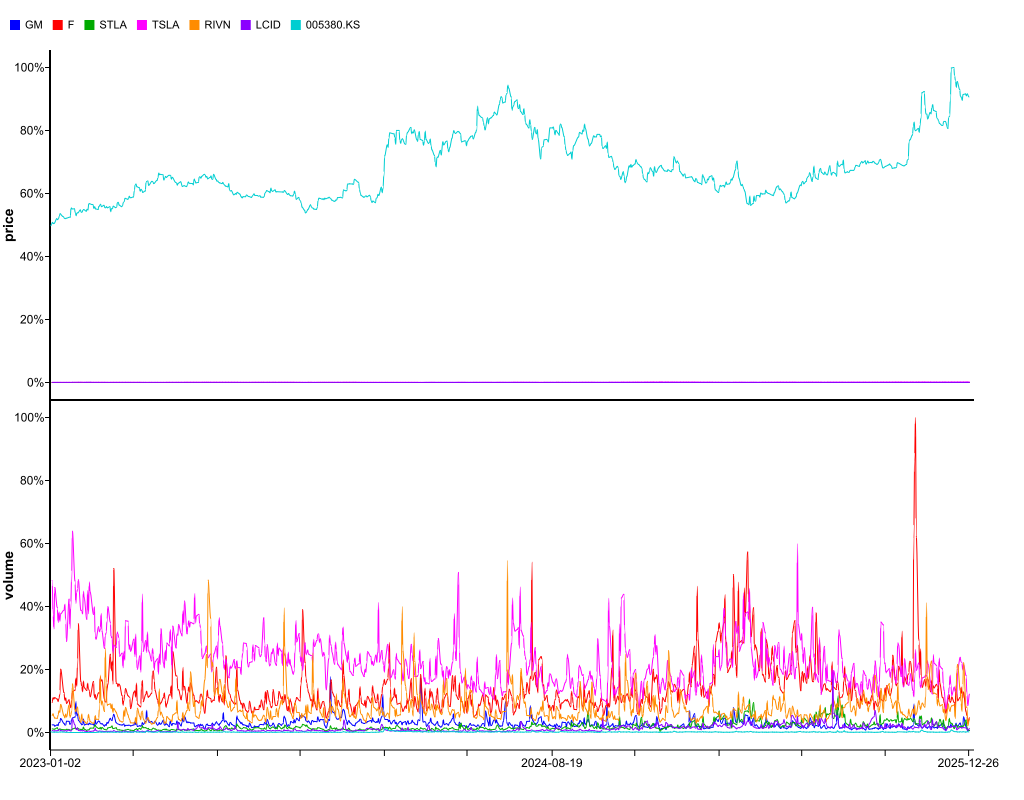Toggle the TSLA series legend label
Image resolution: width=1024 pixels, height=800 pixels.
click(165, 24)
